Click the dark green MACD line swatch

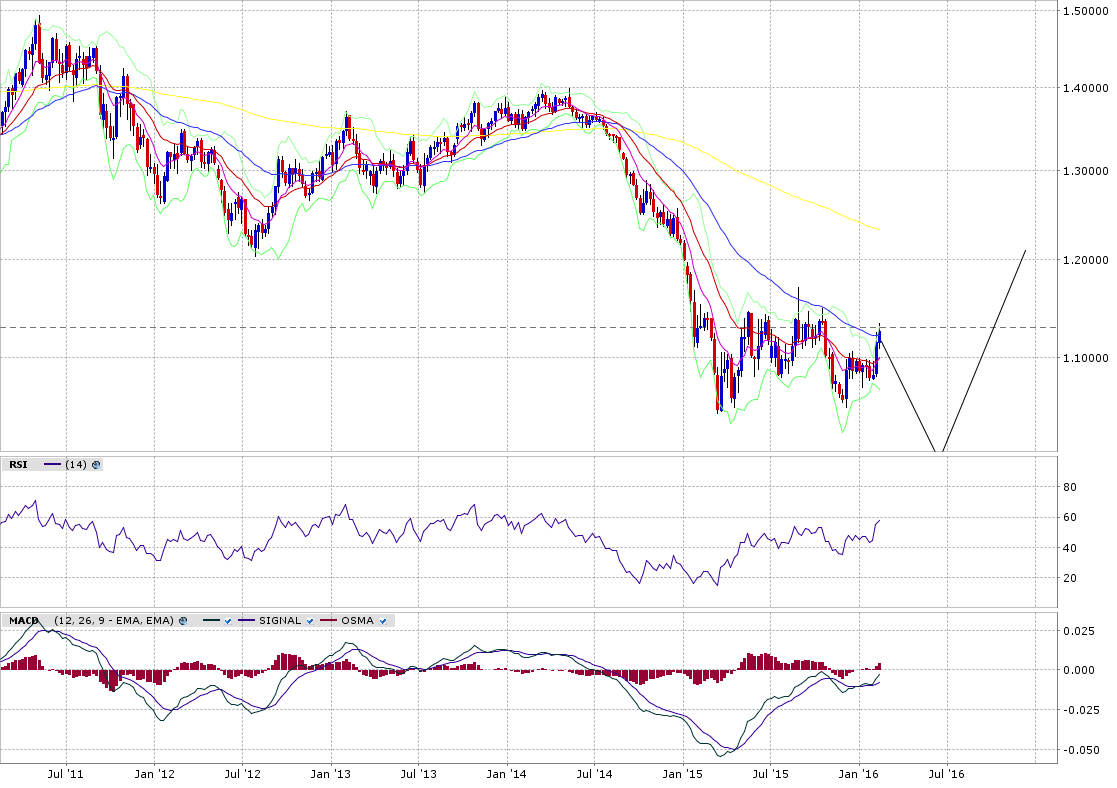[x=211, y=621]
